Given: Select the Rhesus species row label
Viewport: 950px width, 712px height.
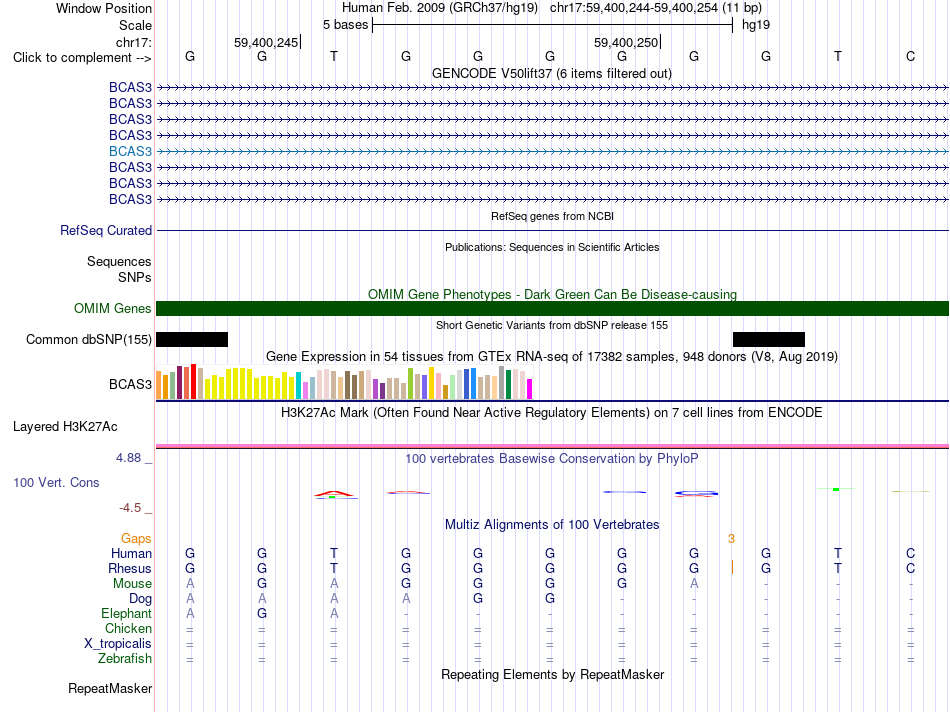Looking at the screenshot, I should click(130, 568).
